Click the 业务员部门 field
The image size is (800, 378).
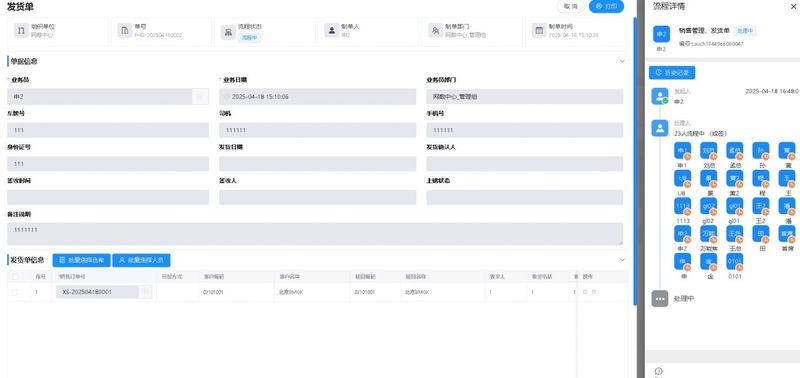coord(524,96)
